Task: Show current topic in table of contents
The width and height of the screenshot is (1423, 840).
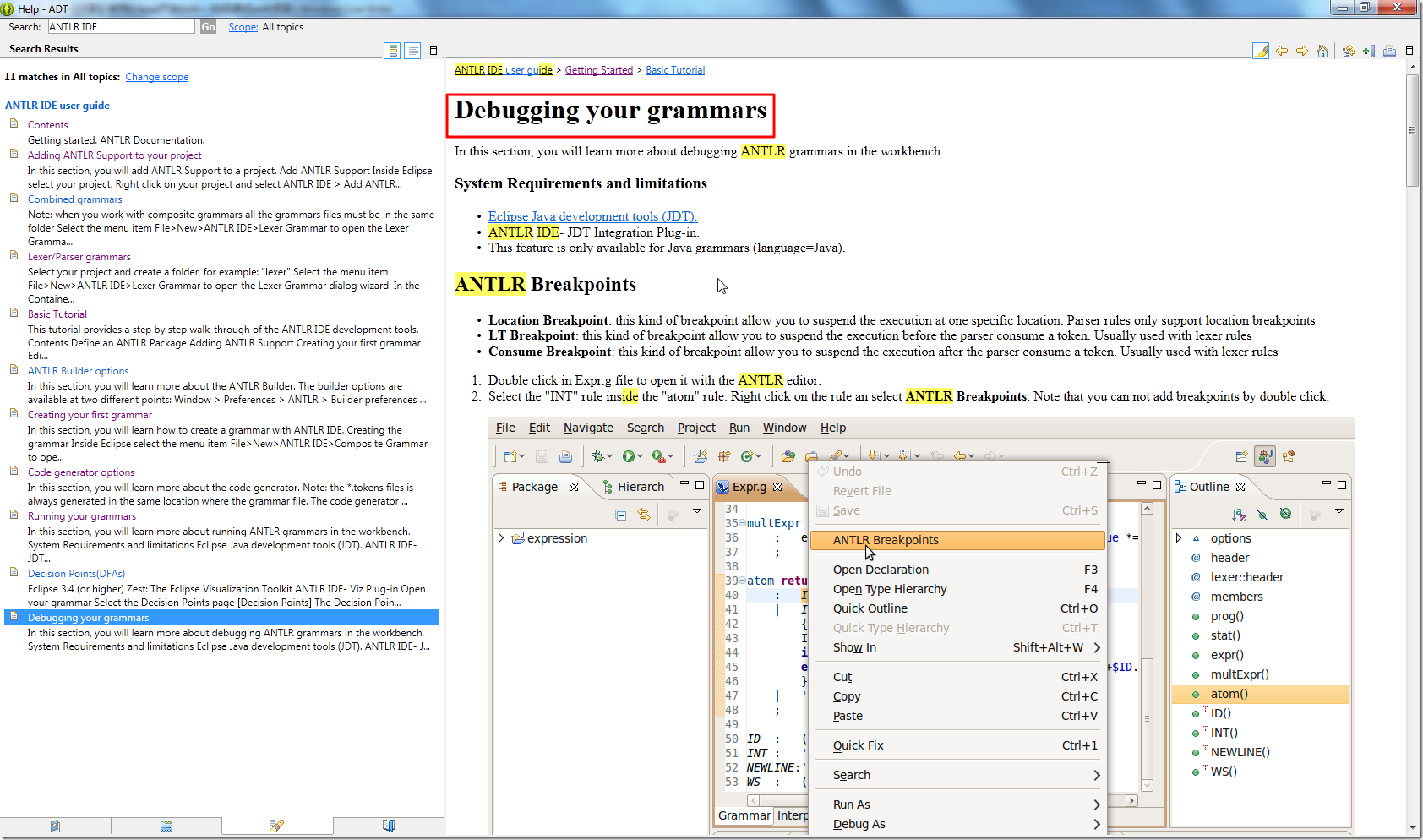Action: [1349, 51]
